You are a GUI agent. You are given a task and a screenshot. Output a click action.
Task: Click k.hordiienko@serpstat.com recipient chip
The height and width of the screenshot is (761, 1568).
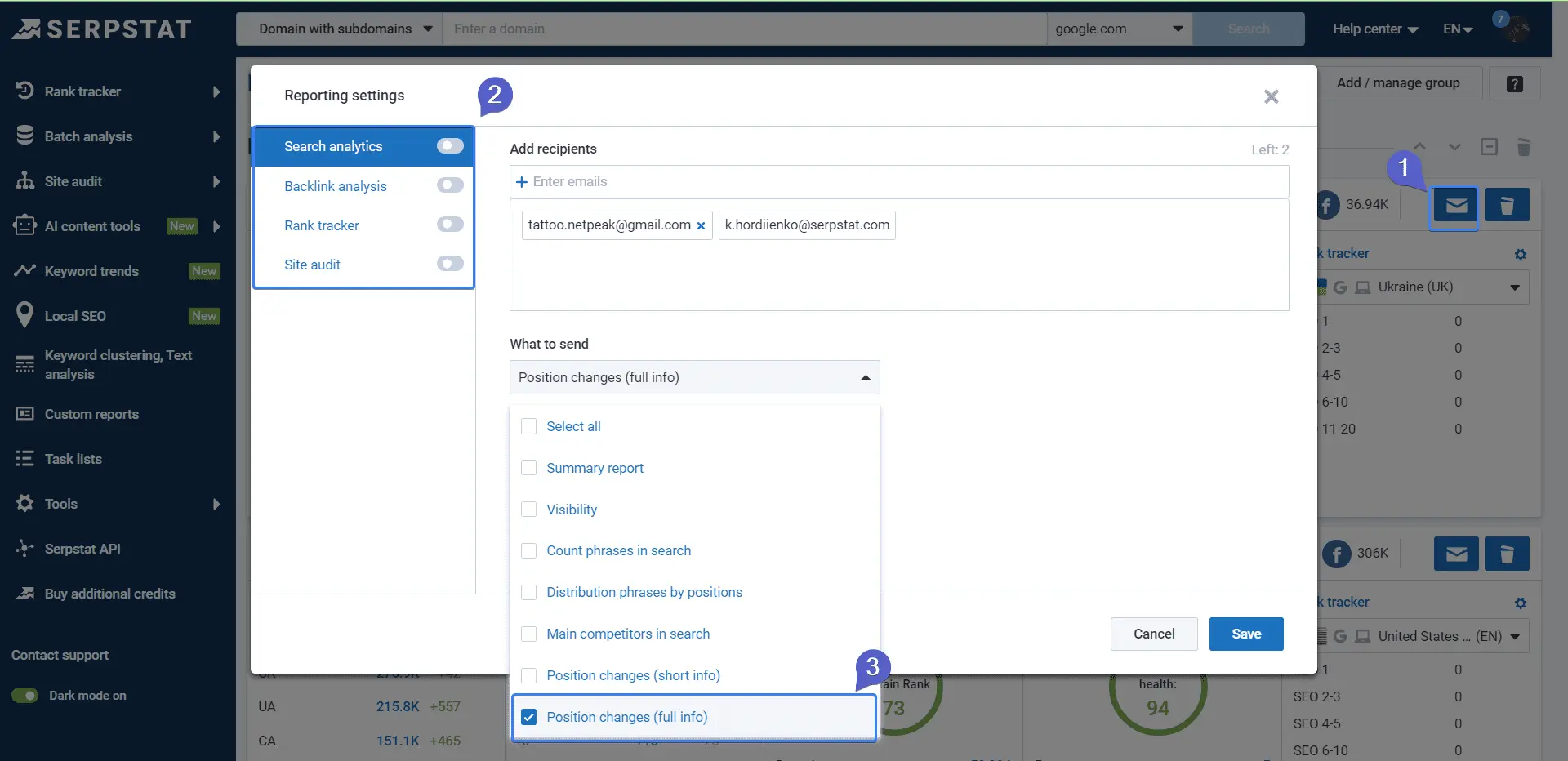coord(807,225)
